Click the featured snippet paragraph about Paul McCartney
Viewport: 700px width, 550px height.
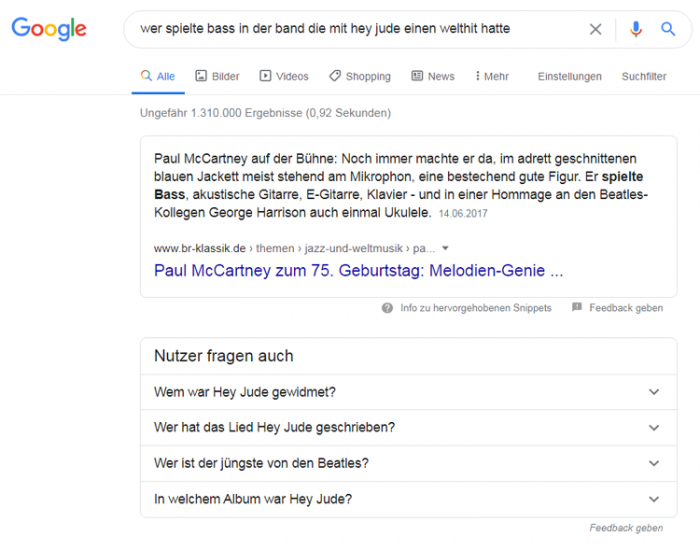click(x=400, y=185)
